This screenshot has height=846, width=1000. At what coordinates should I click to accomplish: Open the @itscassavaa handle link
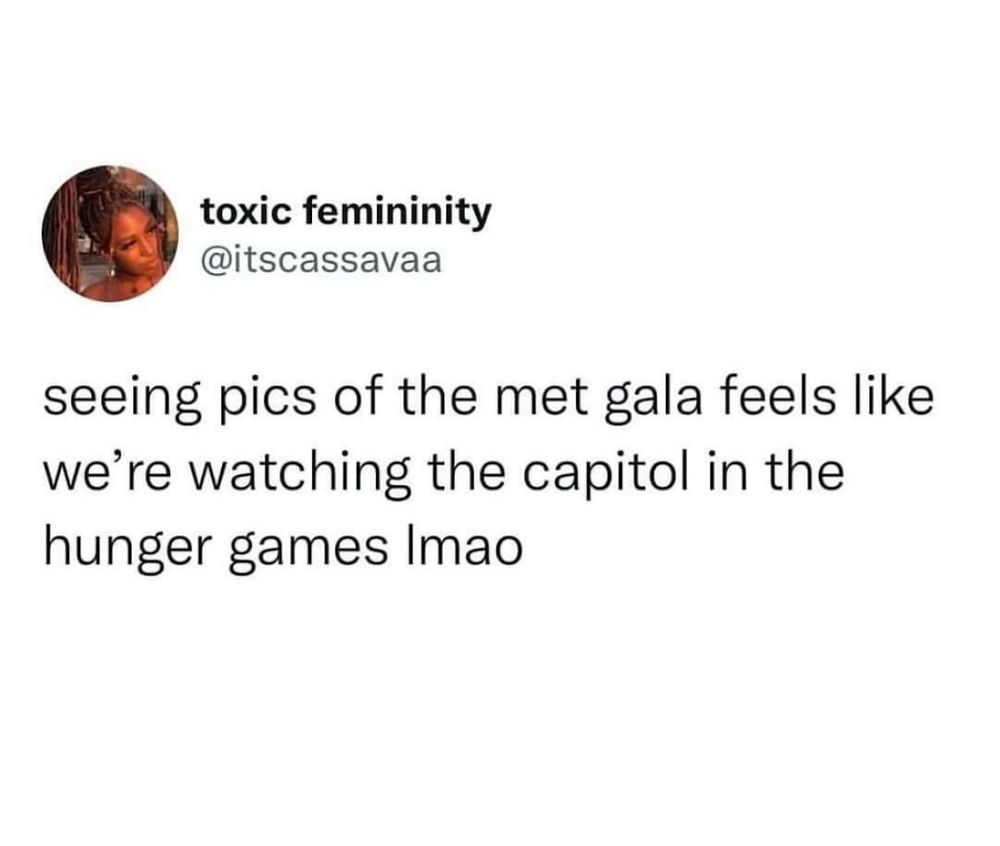pos(321,261)
